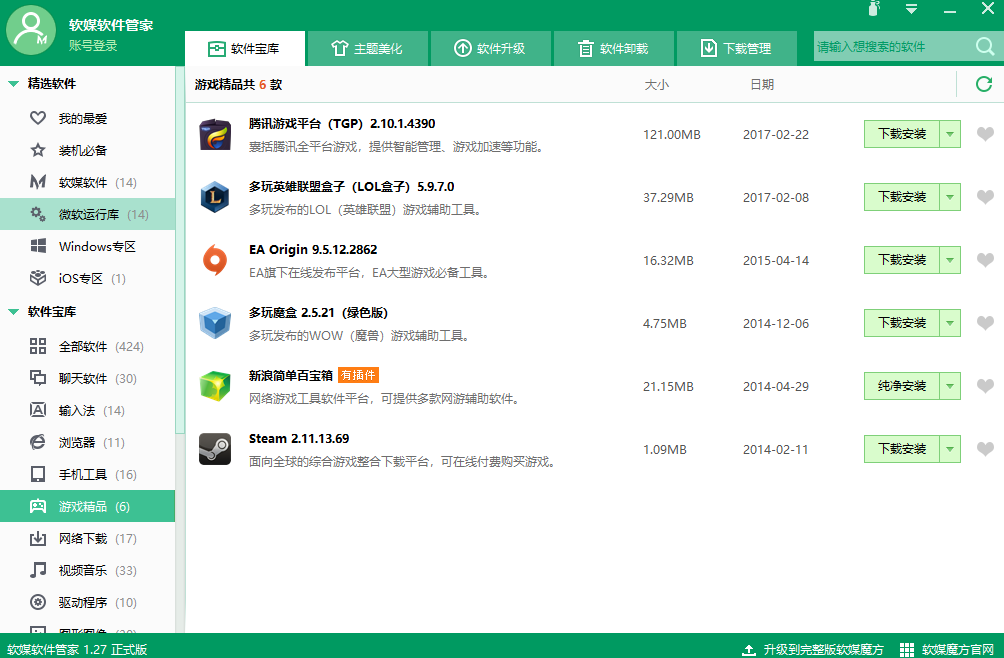The image size is (1004, 658).
Task: Expand install options arrow for LOL盒子
Action: 950,197
